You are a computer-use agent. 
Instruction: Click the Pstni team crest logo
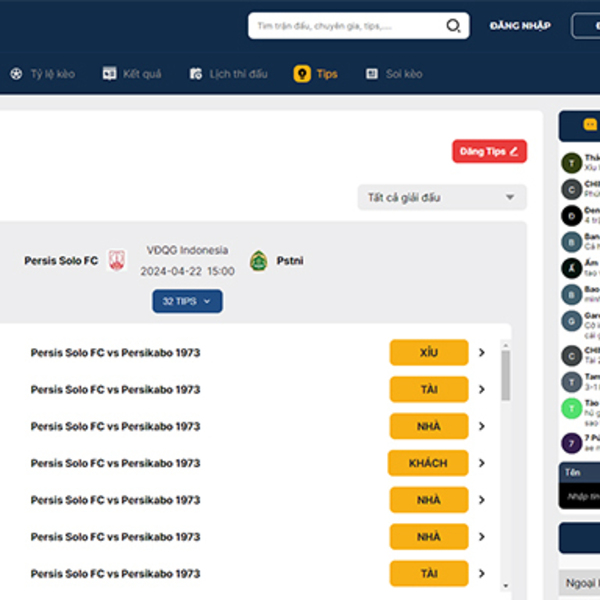258,261
